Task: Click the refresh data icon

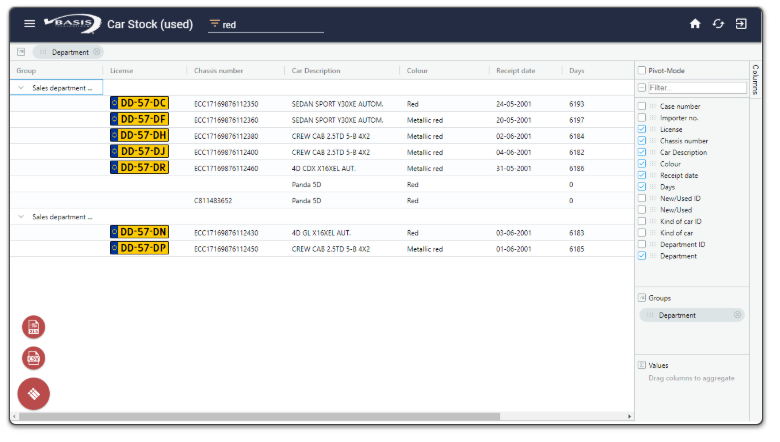Action: pyautogui.click(x=718, y=24)
